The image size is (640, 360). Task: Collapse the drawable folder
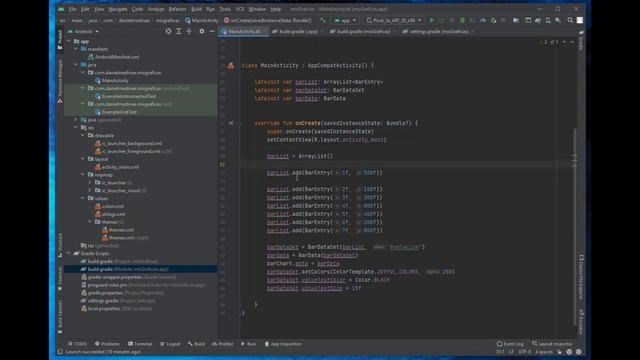click(x=83, y=136)
